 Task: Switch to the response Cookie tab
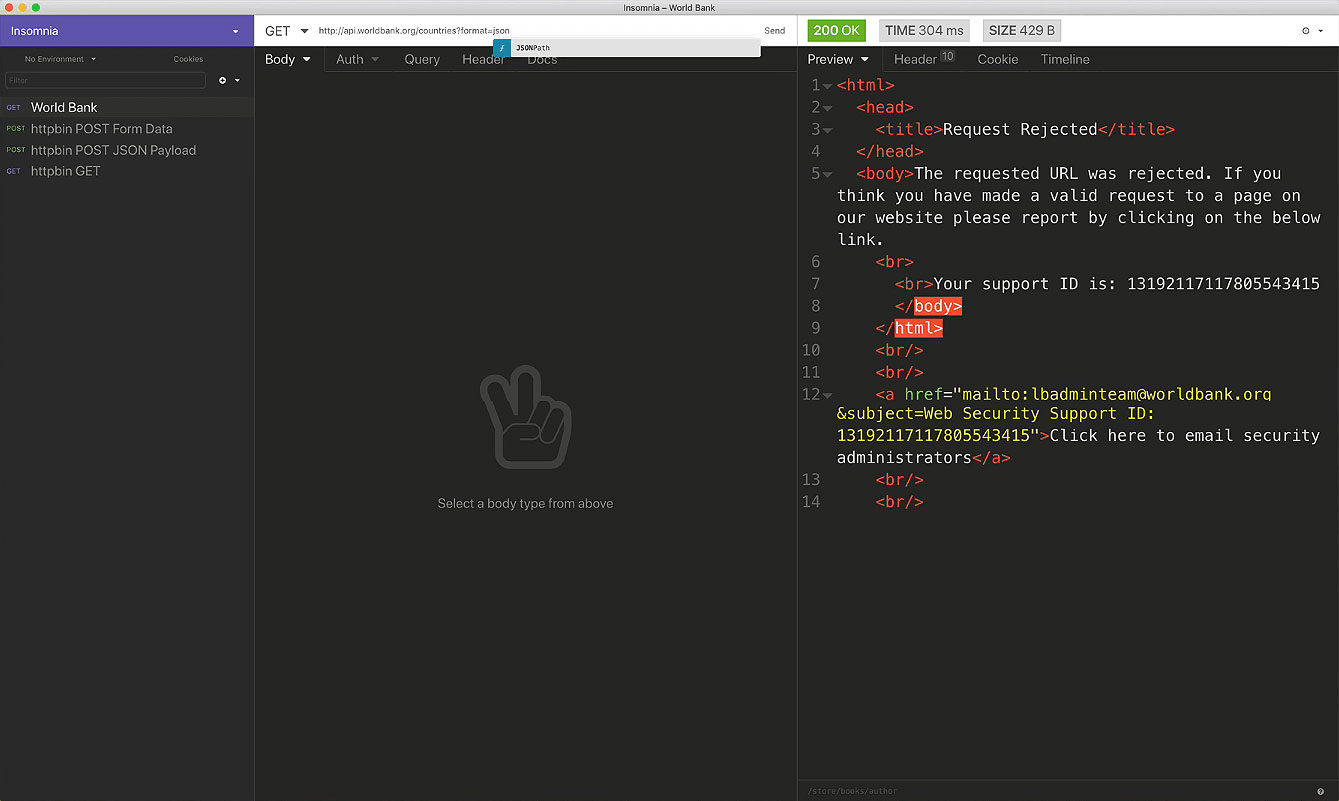coord(998,60)
